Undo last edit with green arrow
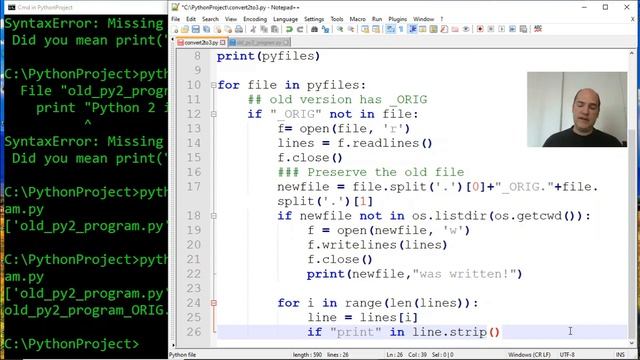Image resolution: width=640 pixels, height=360 pixels. [x=289, y=29]
